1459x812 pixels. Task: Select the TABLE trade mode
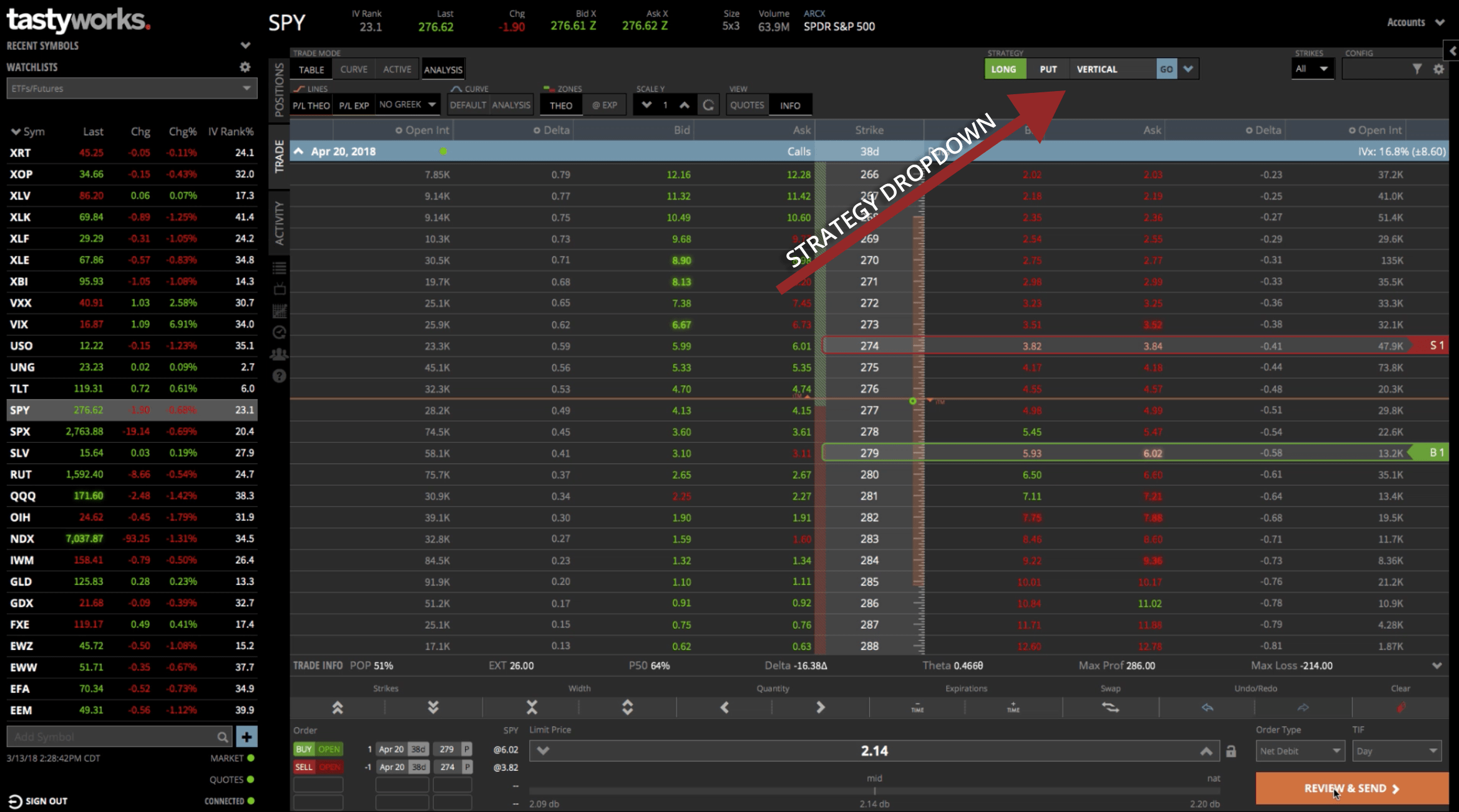(311, 69)
